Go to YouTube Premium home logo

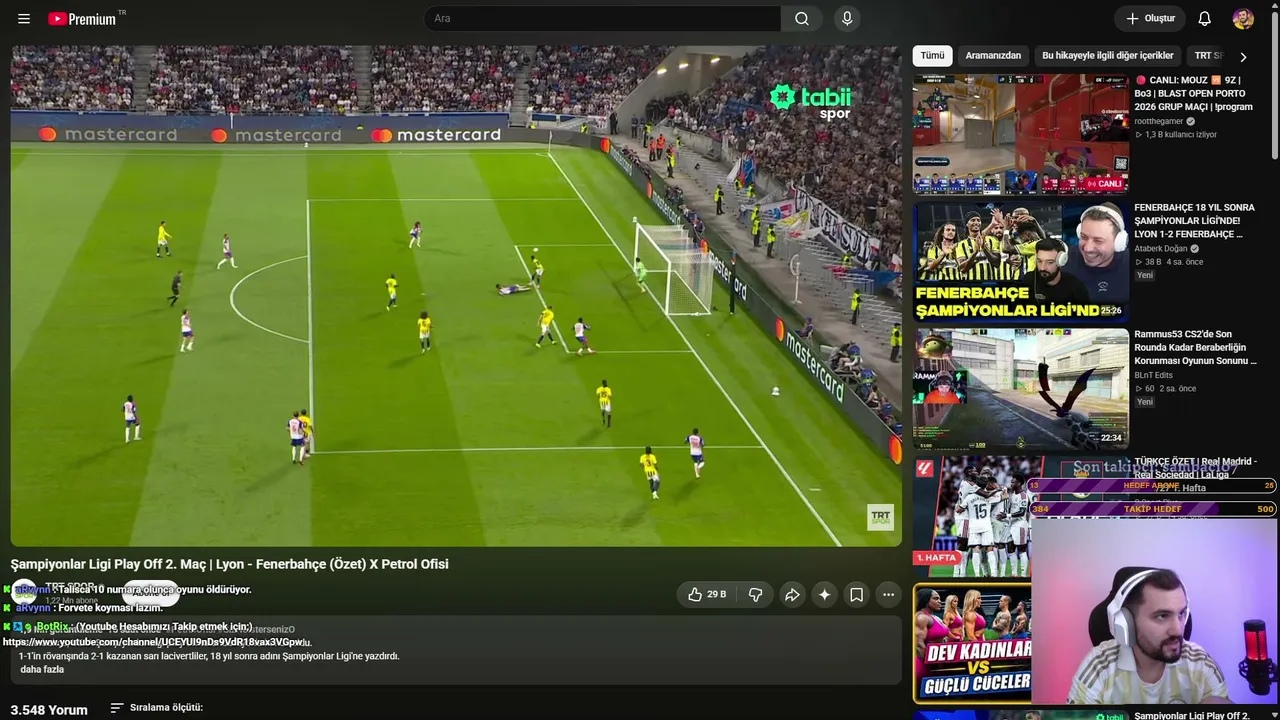(x=82, y=19)
